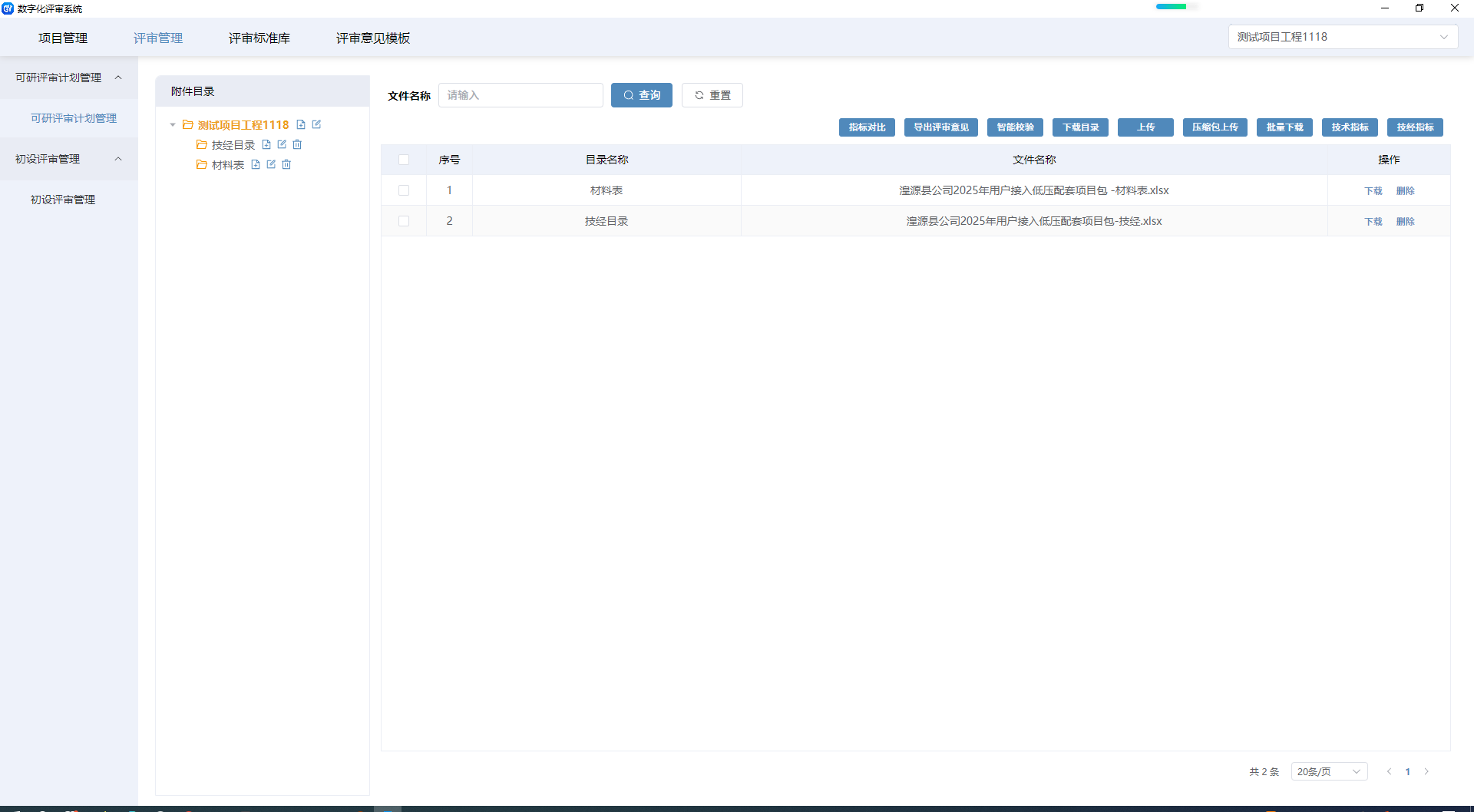Image resolution: width=1474 pixels, height=812 pixels.
Task: Open the 评审标准库 top menu
Action: point(259,38)
